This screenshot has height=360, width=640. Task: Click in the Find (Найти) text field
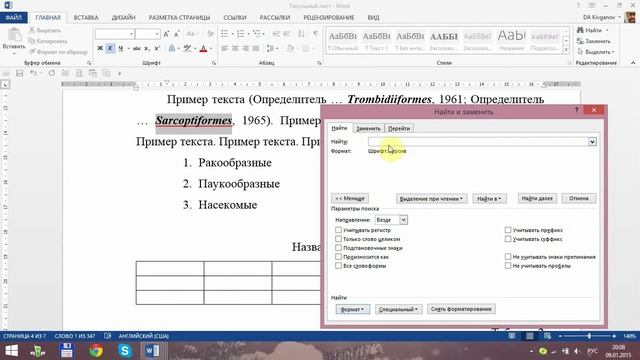tap(478, 142)
